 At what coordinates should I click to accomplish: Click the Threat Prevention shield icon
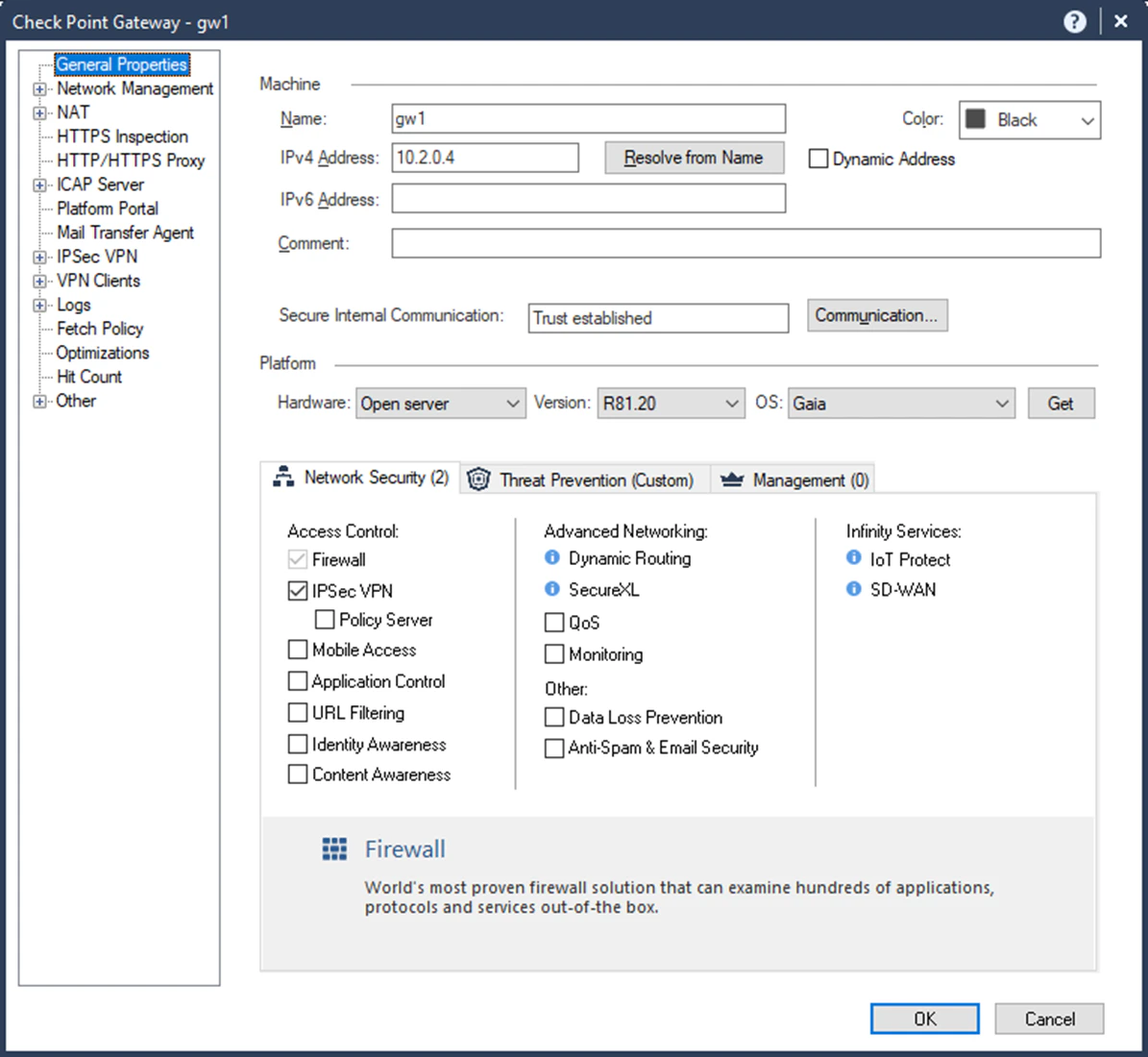[478, 479]
